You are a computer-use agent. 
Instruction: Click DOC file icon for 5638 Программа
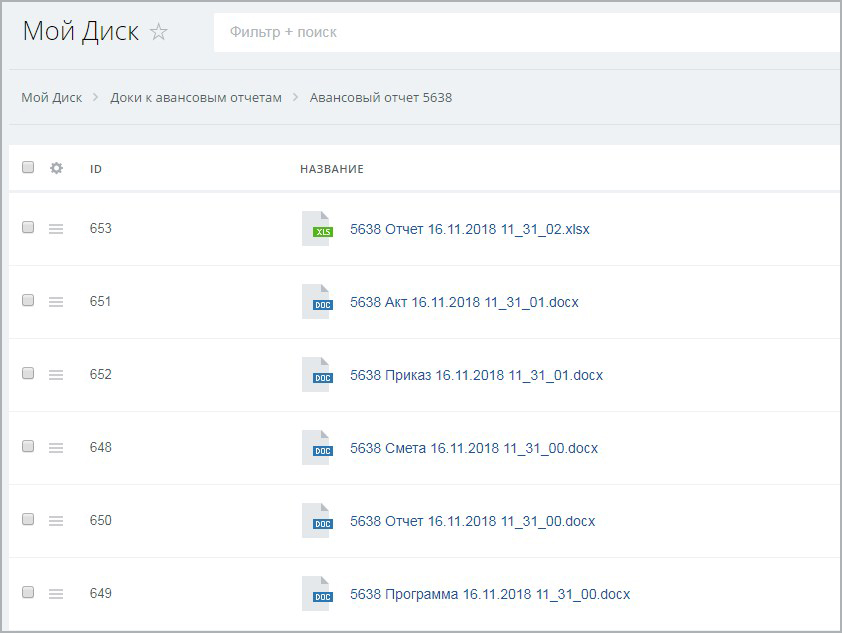click(316, 594)
